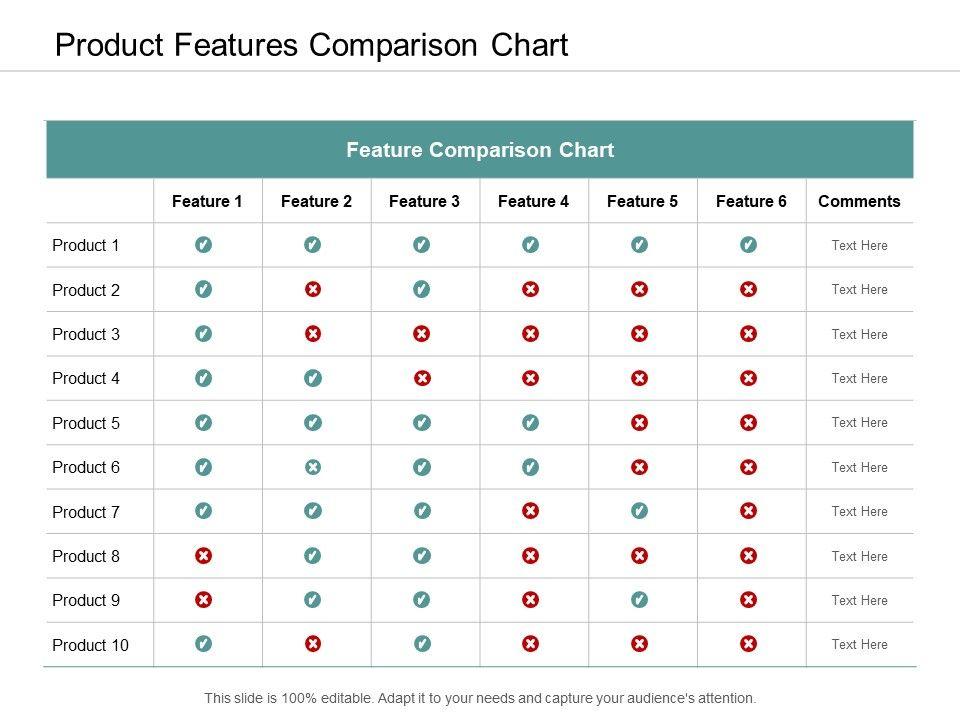This screenshot has height=720, width=960.
Task: Click the Feature Comparison Chart banner
Action: click(x=480, y=150)
